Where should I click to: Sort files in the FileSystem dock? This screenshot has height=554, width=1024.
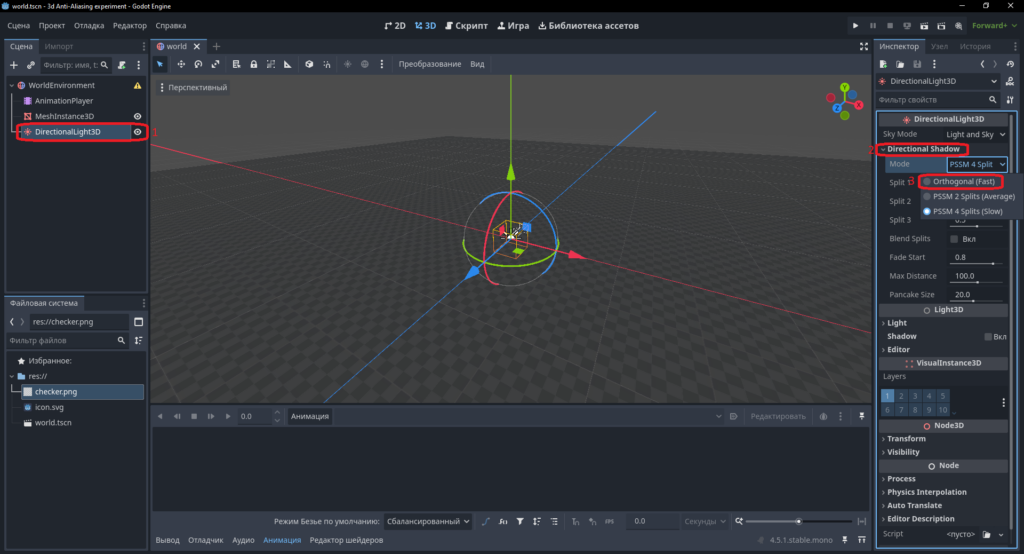(x=138, y=340)
